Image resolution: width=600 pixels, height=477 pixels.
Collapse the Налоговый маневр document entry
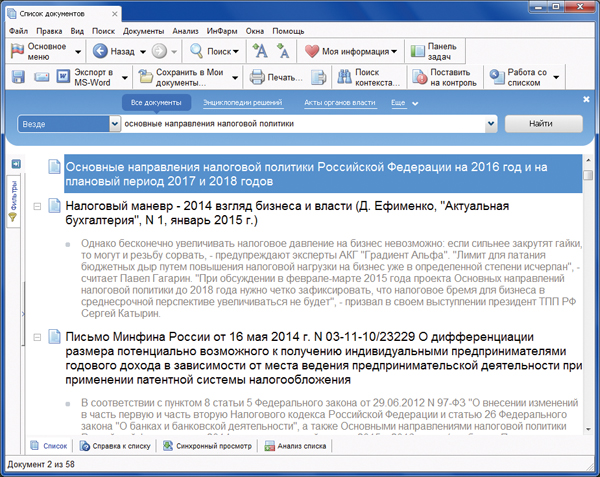click(37, 206)
